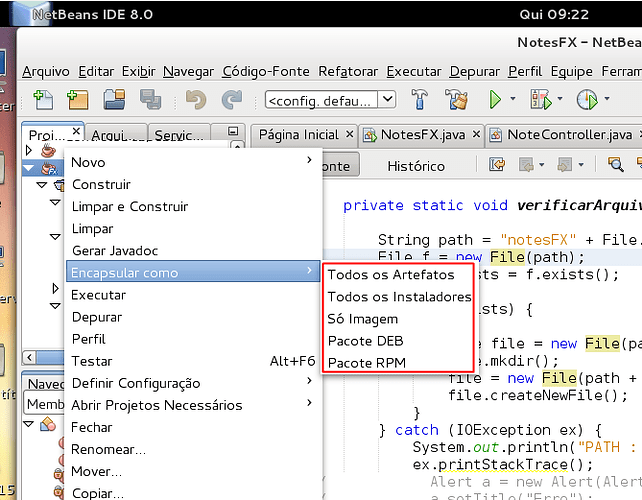This screenshot has width=642, height=500.
Task: Open the config default combo box
Action: tap(330, 100)
